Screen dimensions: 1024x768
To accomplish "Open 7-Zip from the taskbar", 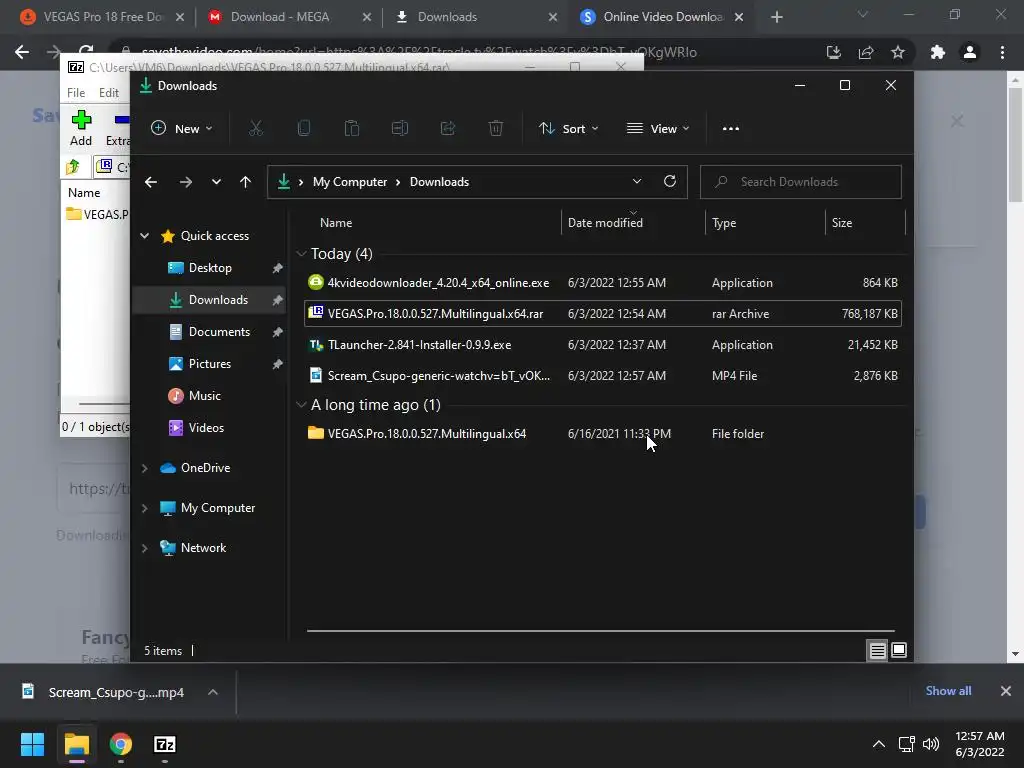I will [165, 744].
